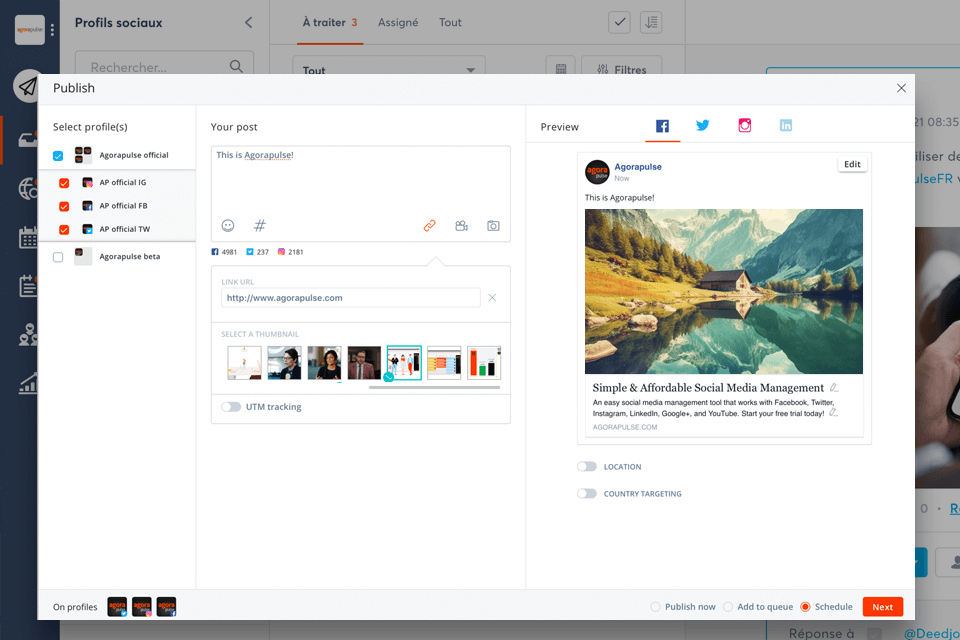
Task: Toggle Agorapulse official group checkbox
Action: pyautogui.click(x=58, y=156)
